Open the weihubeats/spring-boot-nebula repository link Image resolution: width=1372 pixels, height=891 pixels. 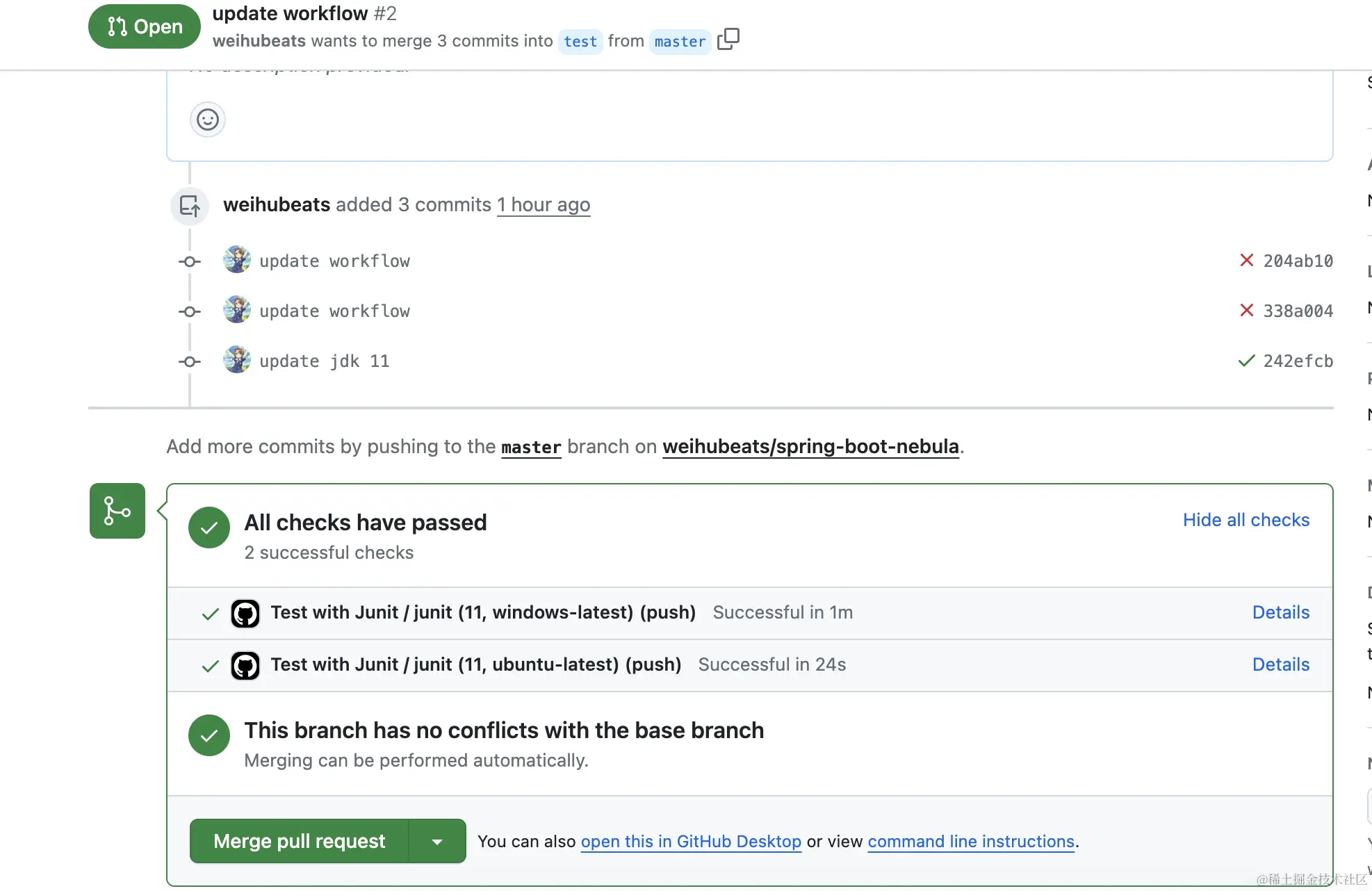tap(810, 446)
